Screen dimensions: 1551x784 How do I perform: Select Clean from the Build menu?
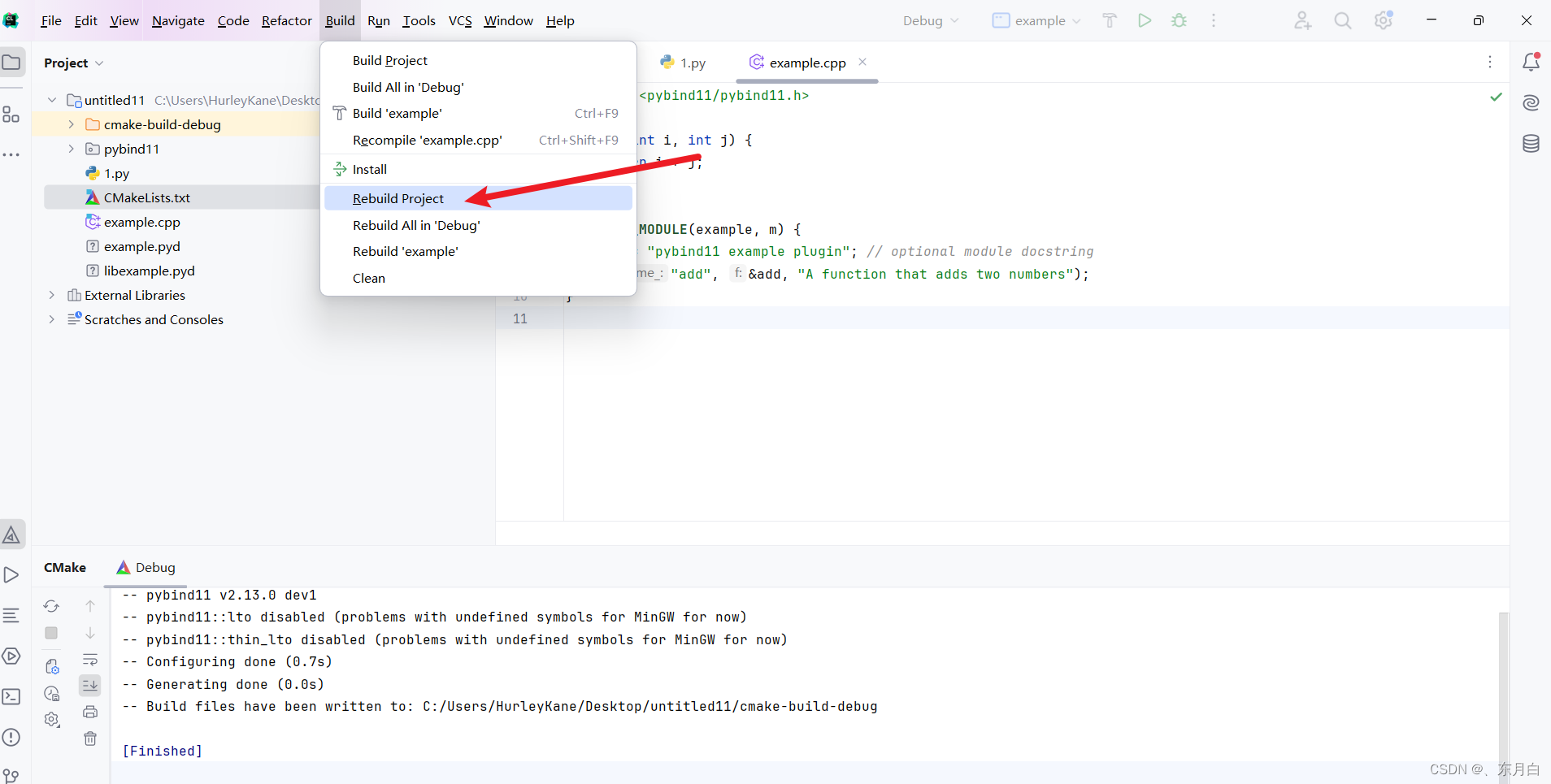368,278
